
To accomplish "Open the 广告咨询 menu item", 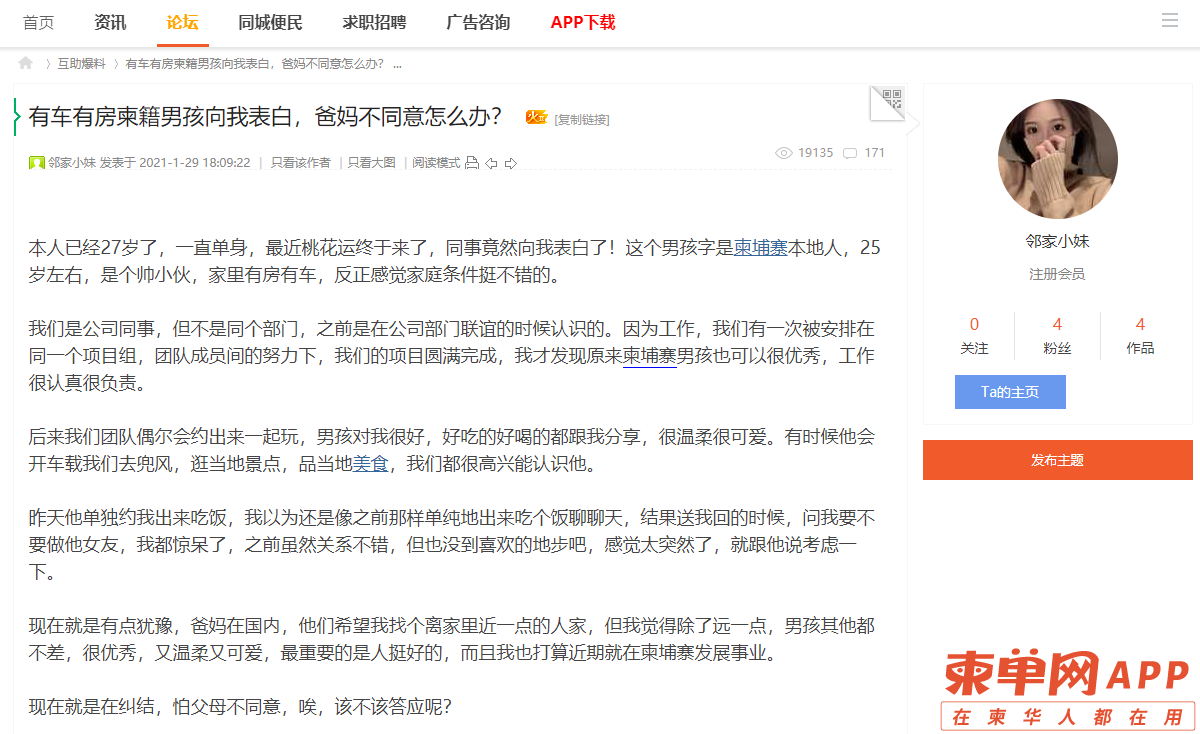I will click(478, 22).
